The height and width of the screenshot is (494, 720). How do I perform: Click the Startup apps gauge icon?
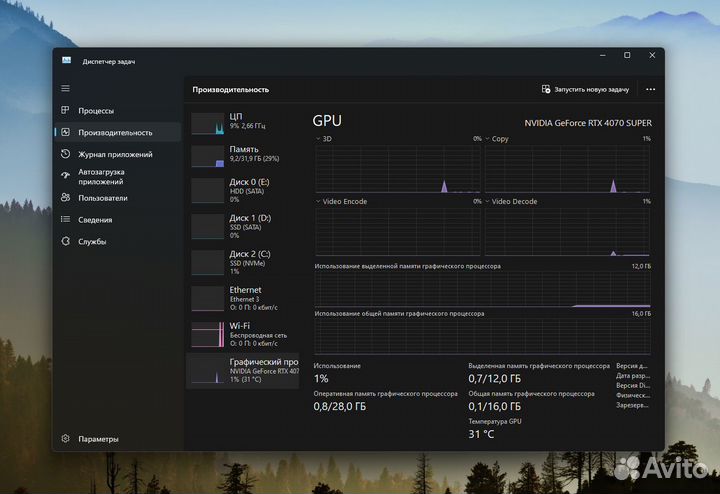point(65,175)
